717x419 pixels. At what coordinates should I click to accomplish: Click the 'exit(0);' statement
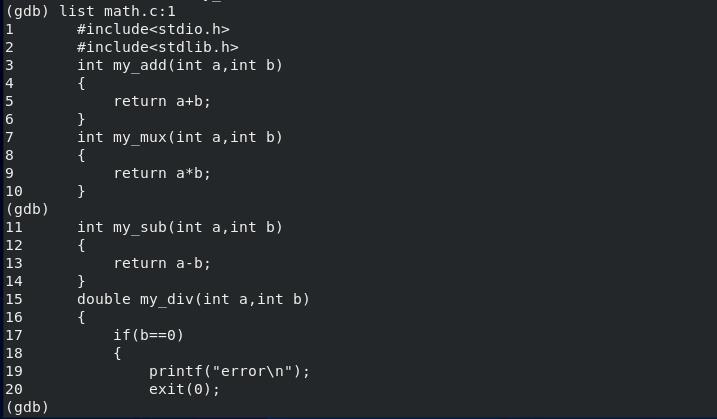pos(184,389)
